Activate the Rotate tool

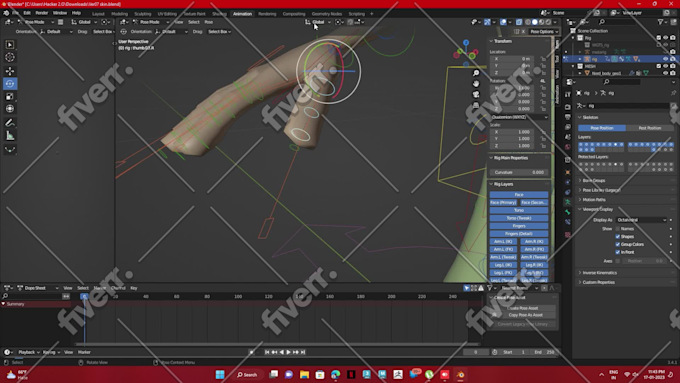[x=10, y=84]
